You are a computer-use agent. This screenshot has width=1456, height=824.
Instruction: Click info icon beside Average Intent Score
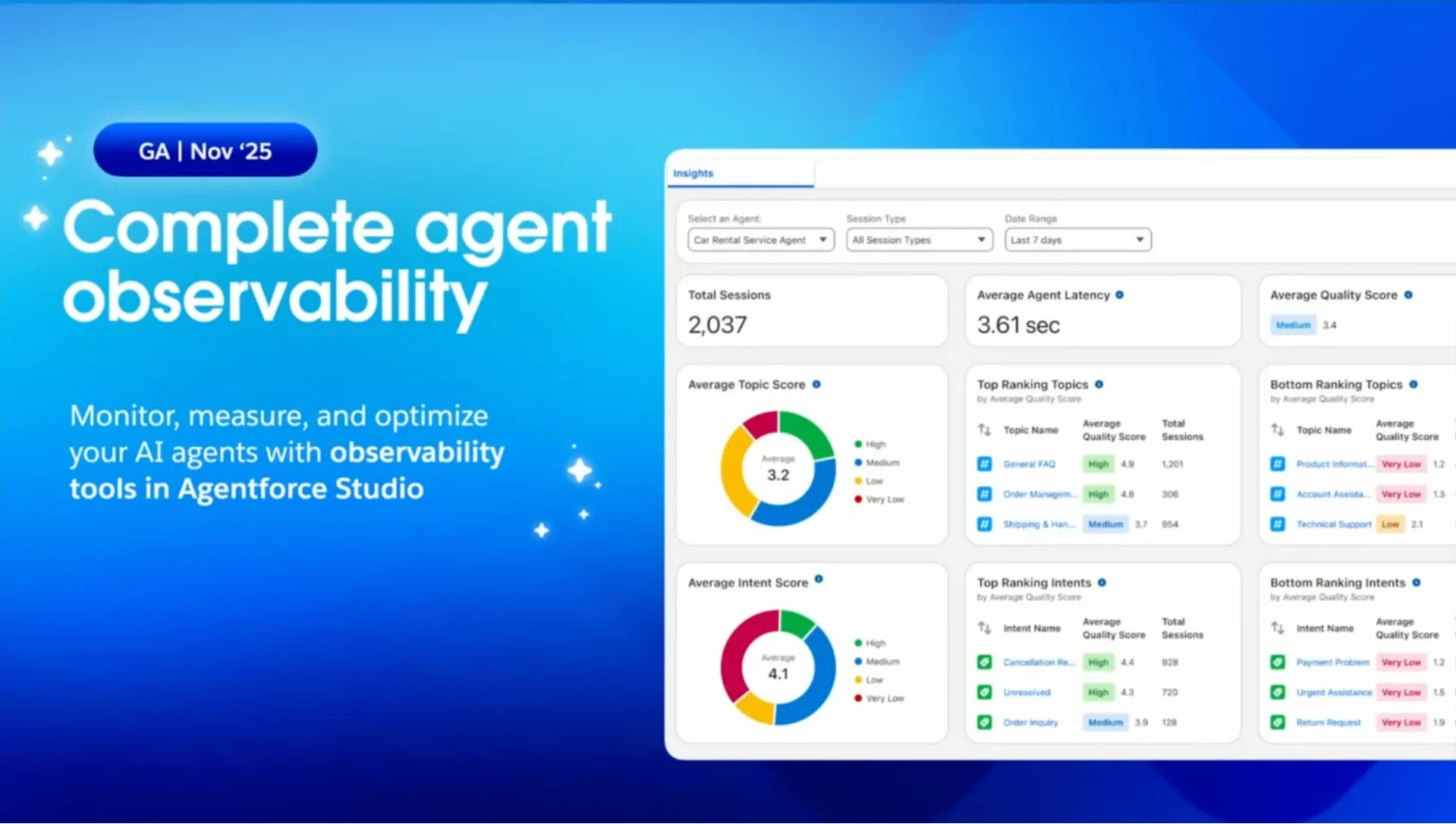819,579
